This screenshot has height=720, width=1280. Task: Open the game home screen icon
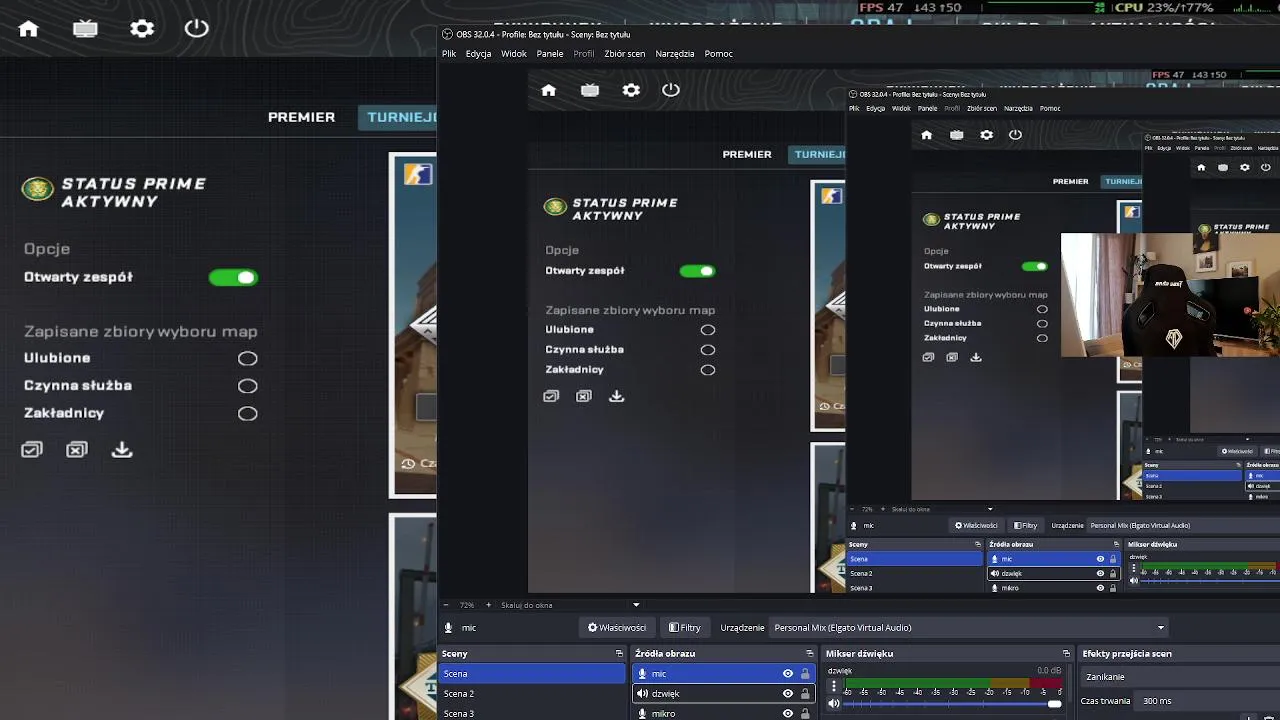coord(28,29)
